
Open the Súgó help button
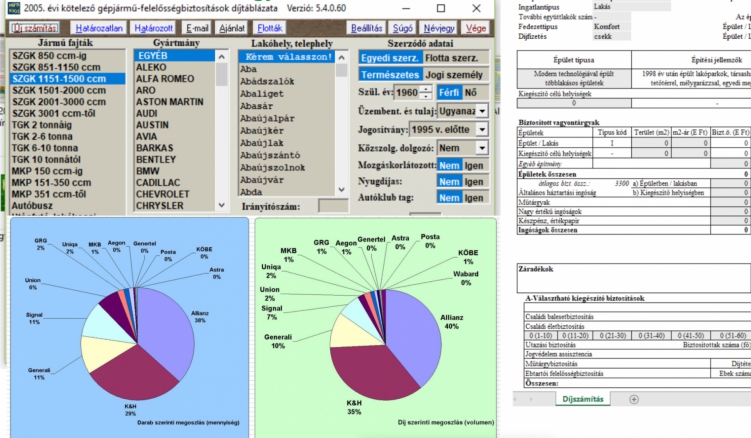[x=402, y=28]
